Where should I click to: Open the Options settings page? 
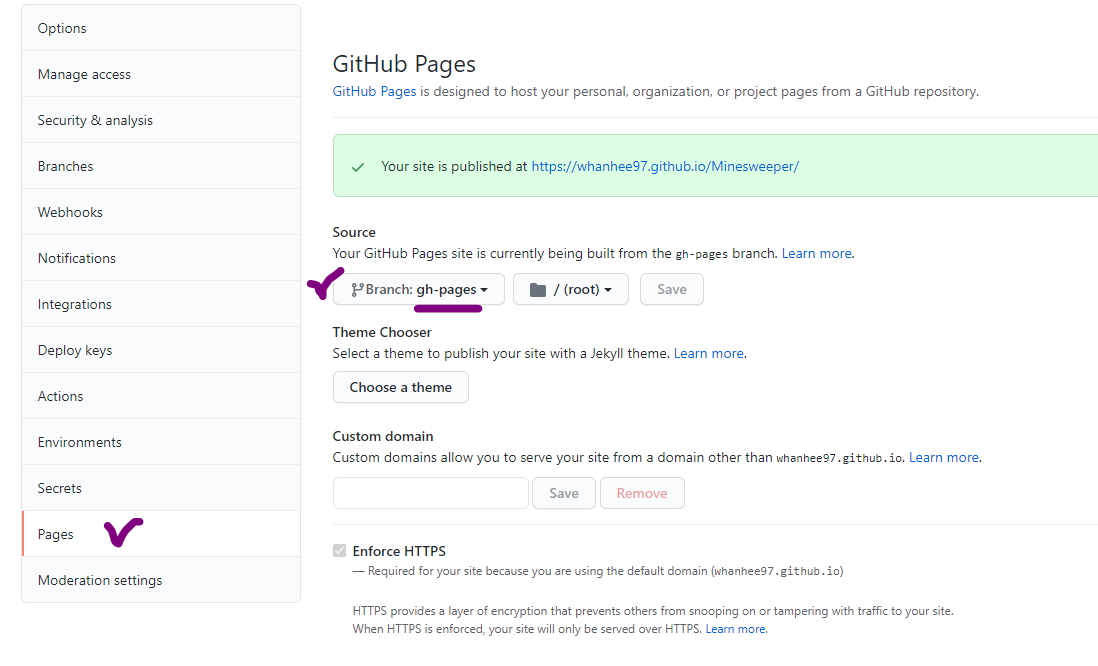pos(161,28)
